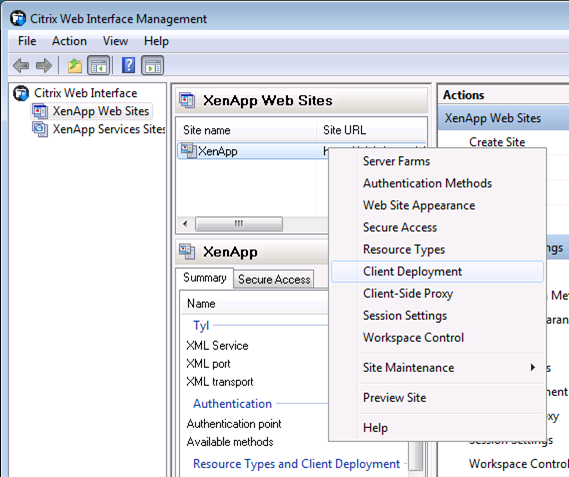Click the Authentication point row
This screenshot has width=569, height=477.
pos(234,424)
